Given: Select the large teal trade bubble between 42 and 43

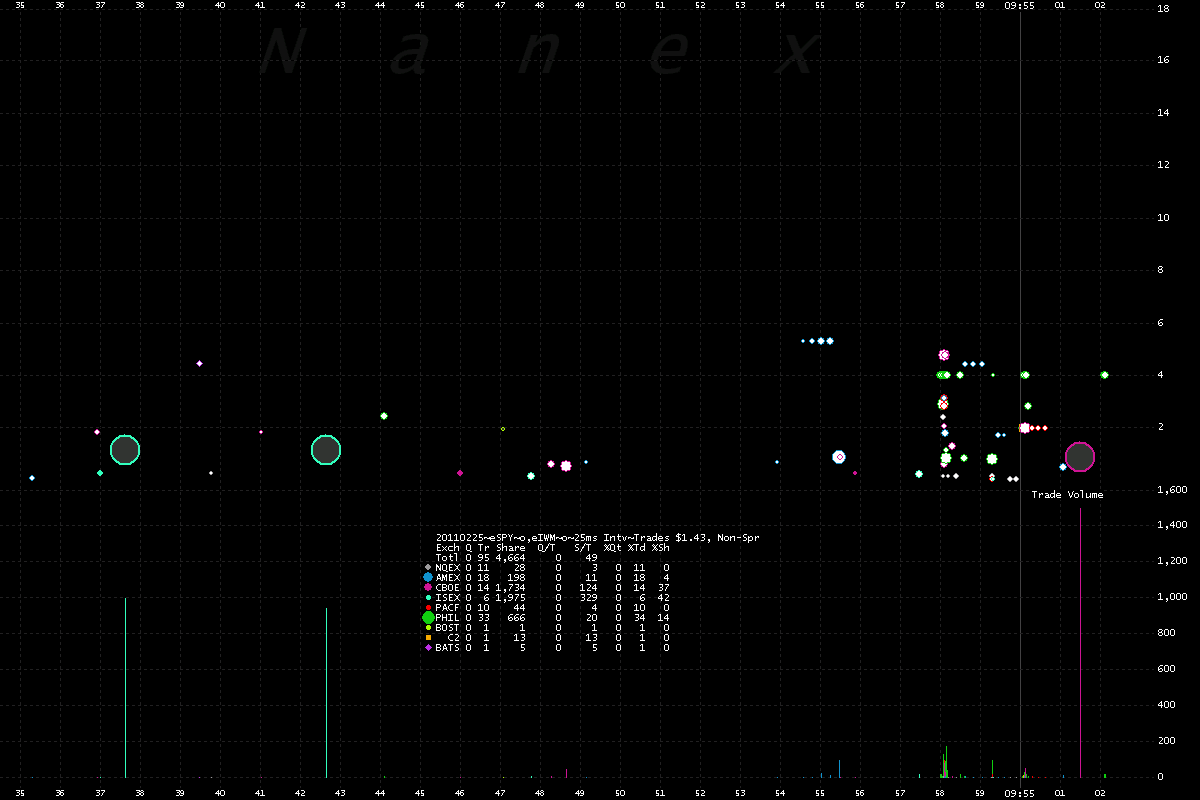Looking at the screenshot, I should click(x=326, y=450).
